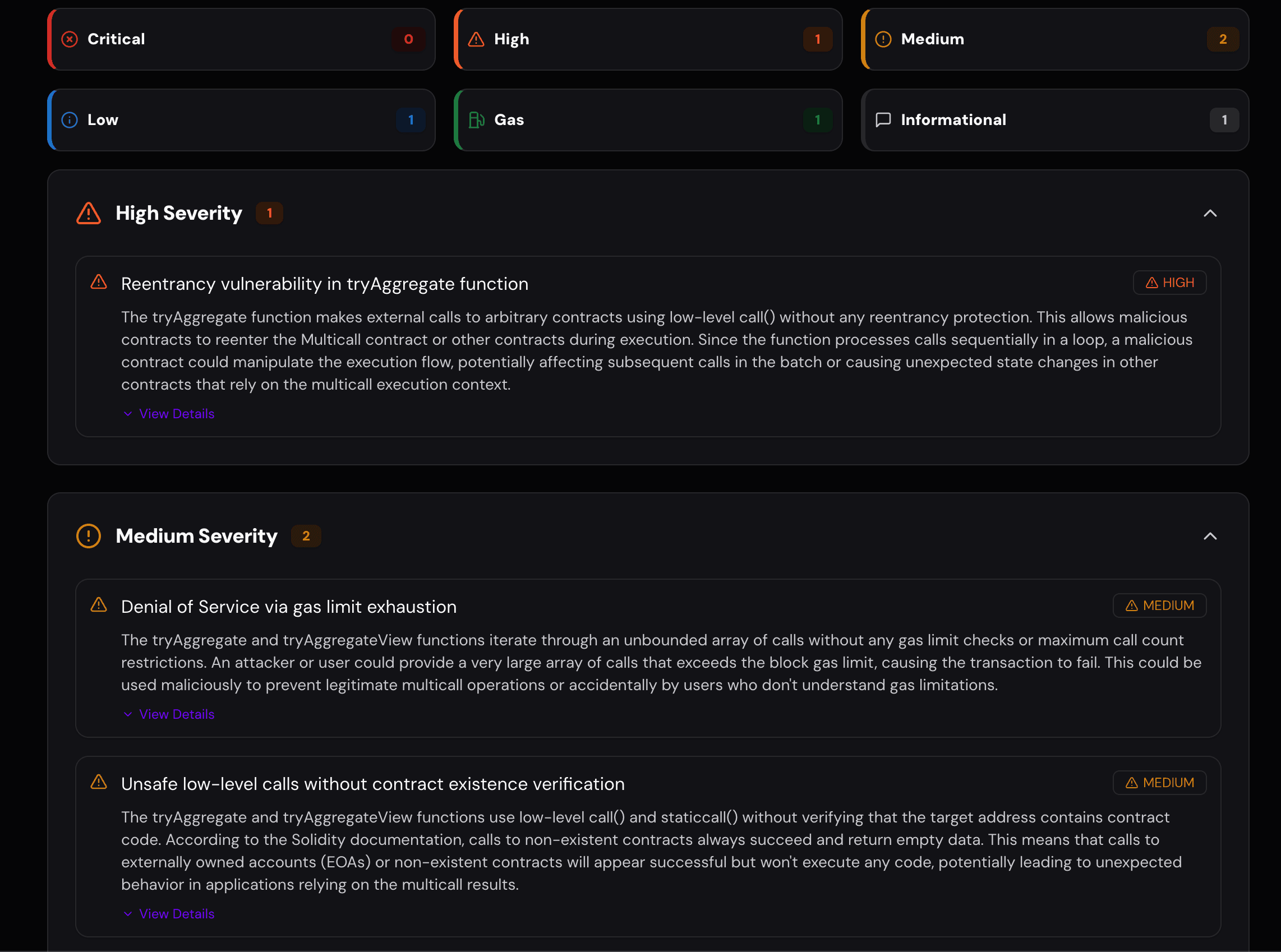Click the Medium card exclamation circle icon
Screen dimensions: 1281x952
point(883,39)
